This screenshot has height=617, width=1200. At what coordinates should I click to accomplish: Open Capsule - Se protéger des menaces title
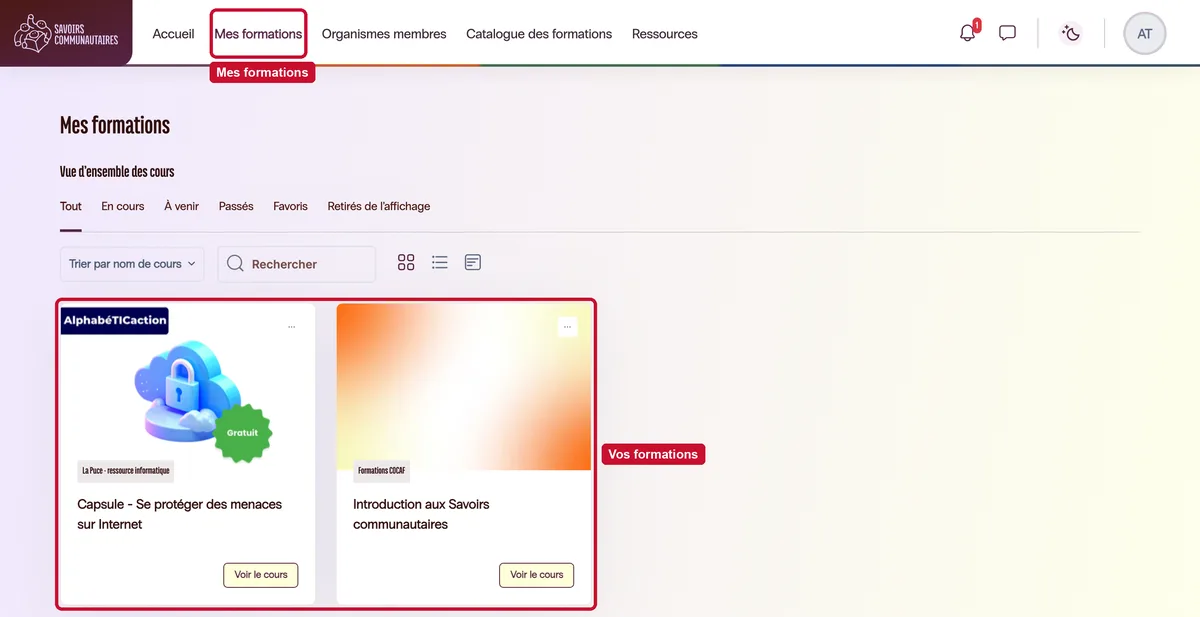tap(180, 514)
